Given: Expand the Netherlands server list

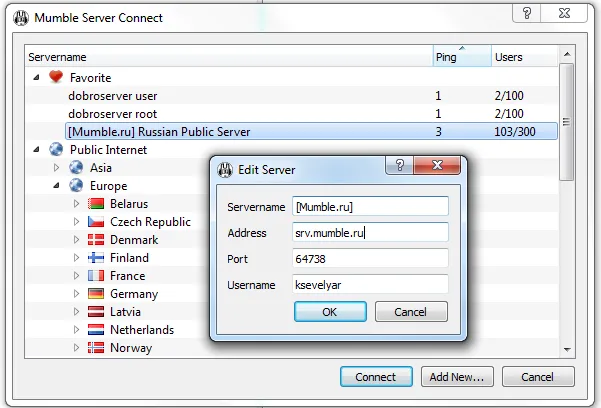Looking at the screenshot, I should 77,330.
